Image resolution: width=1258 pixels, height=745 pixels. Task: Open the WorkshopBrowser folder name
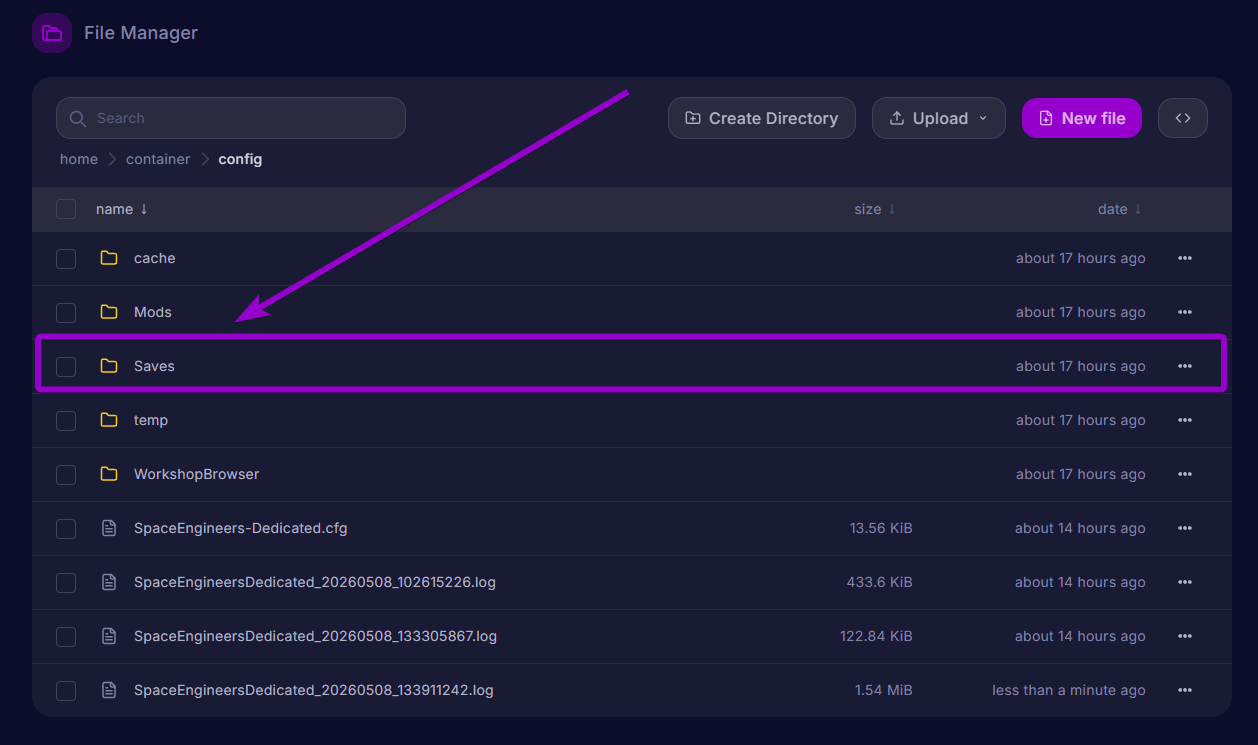tap(197, 474)
